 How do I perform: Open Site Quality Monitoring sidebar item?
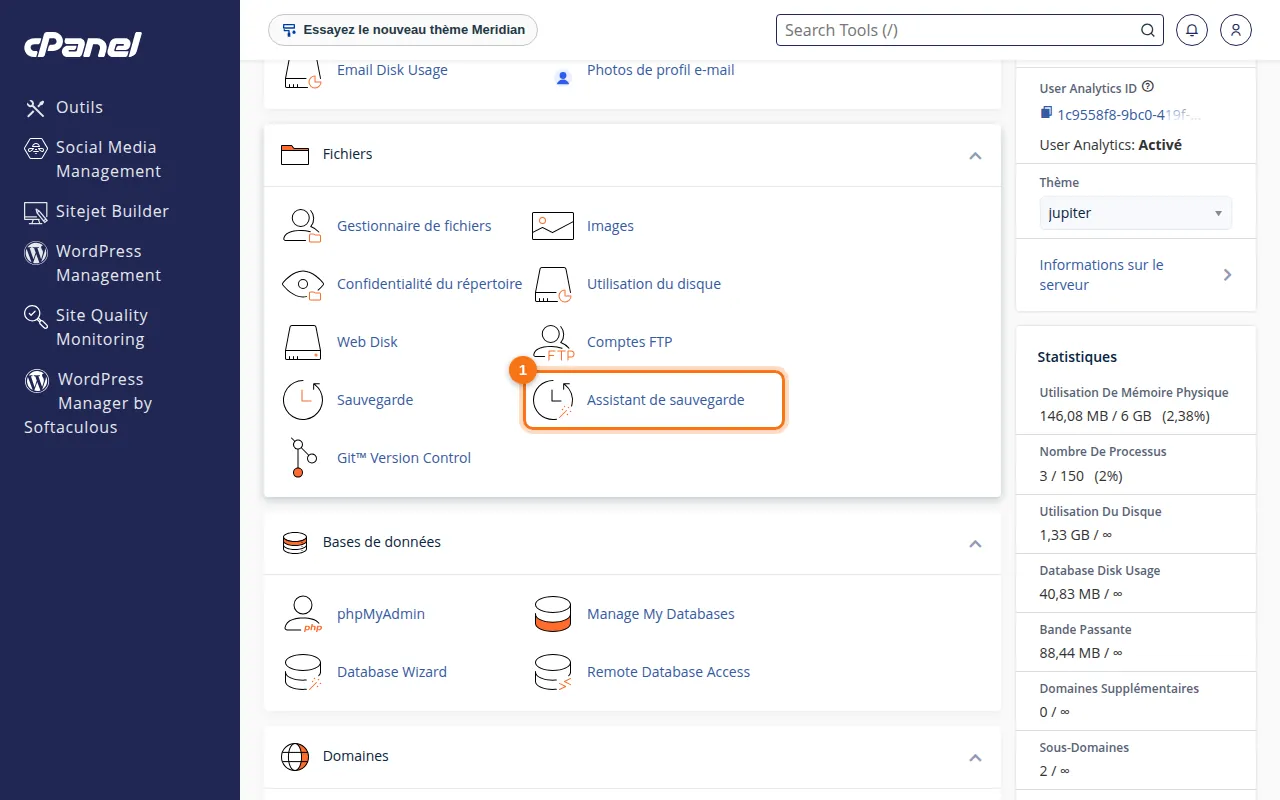(x=101, y=327)
